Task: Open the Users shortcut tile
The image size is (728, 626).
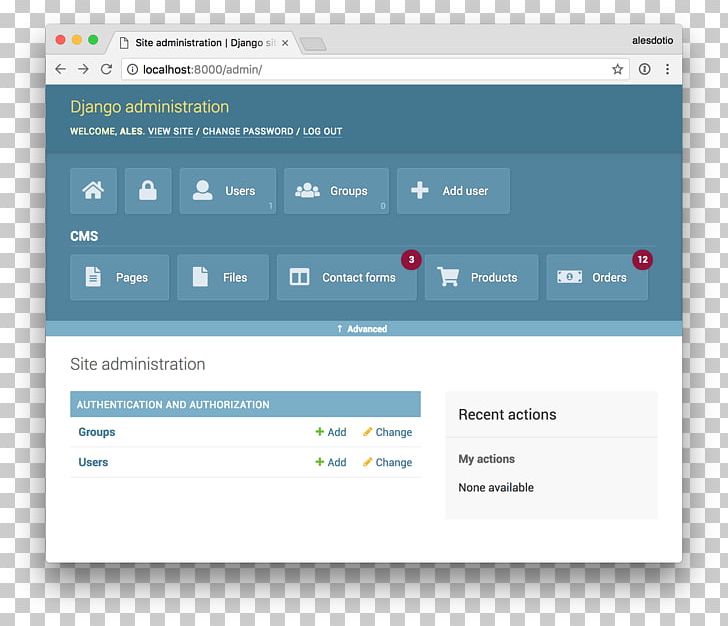Action: [228, 191]
